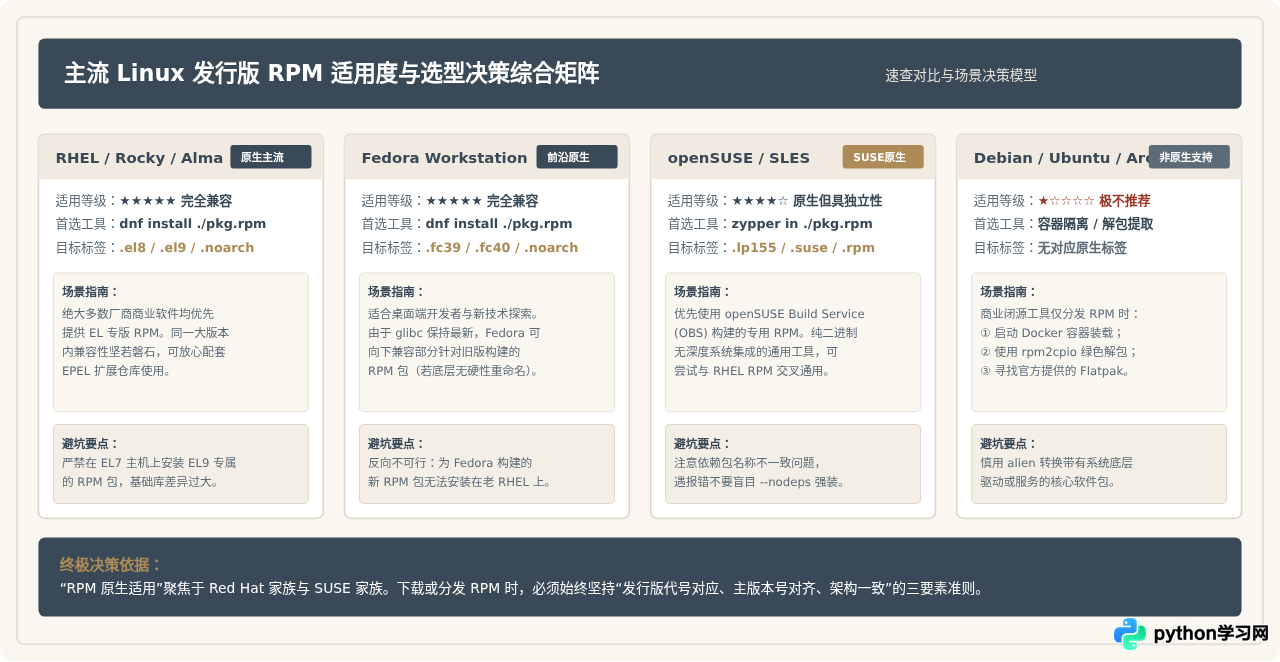Click 场景指南 heading in the openSUSE card
The width and height of the screenshot is (1280, 662).
pos(702,292)
